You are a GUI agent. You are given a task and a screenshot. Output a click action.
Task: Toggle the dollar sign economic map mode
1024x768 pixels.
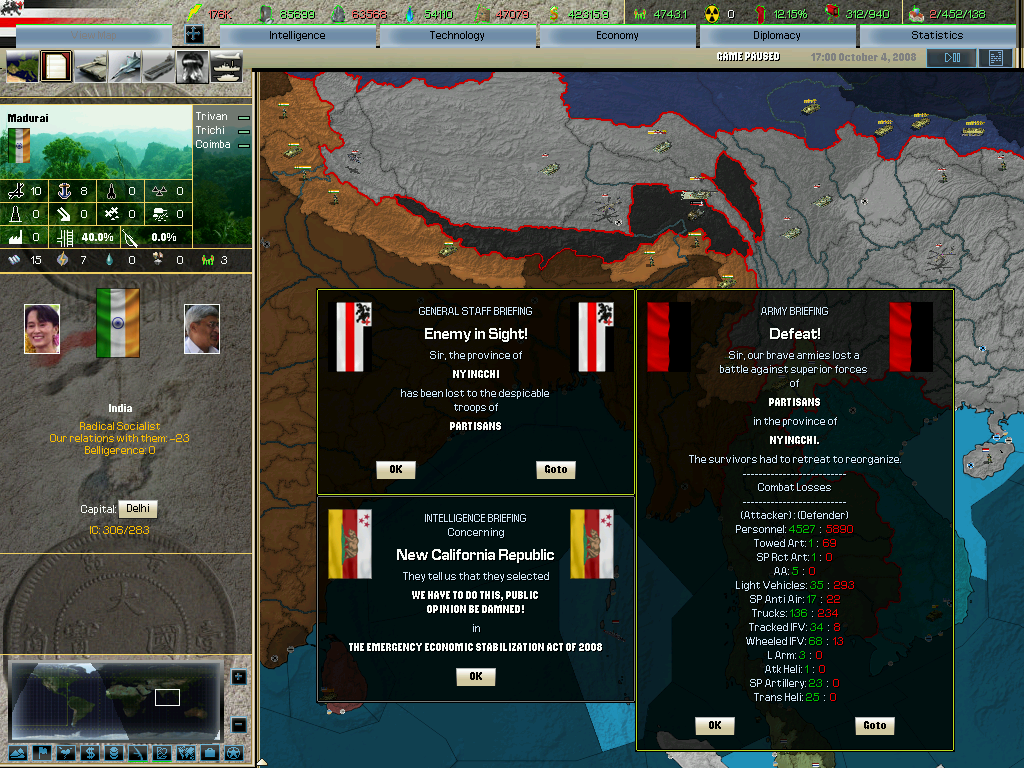[89, 752]
